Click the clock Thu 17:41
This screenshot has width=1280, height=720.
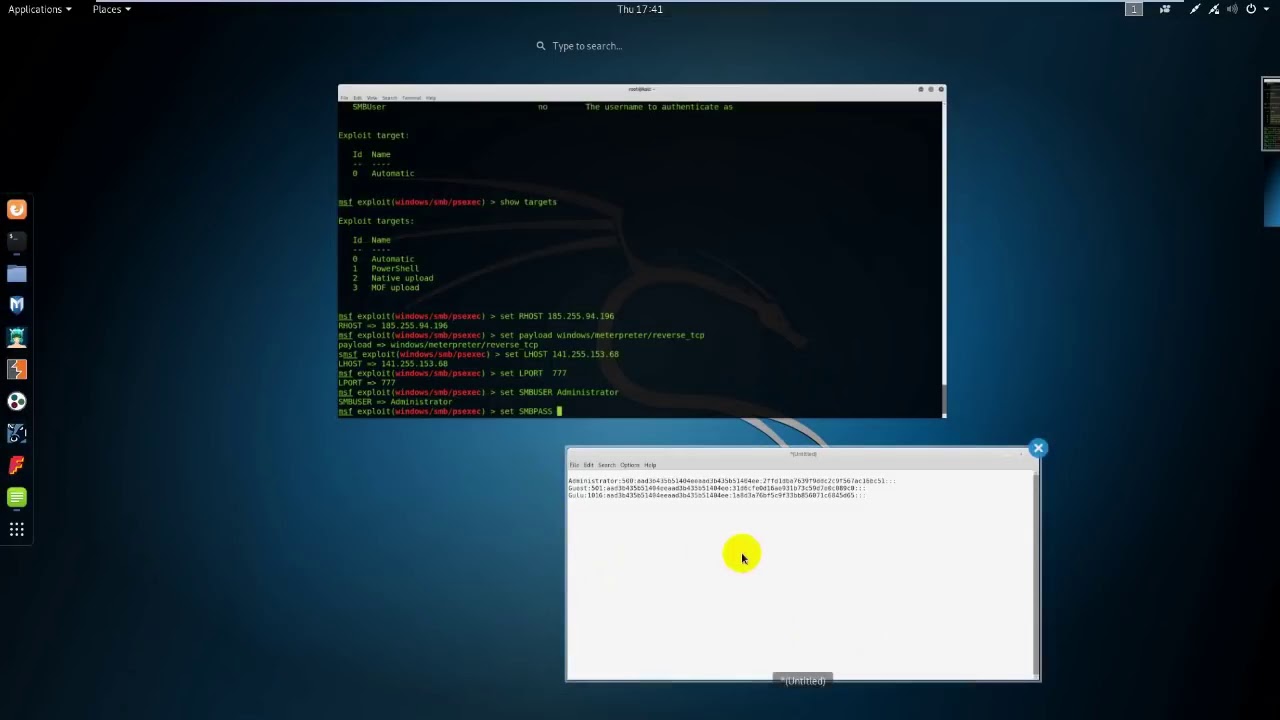click(x=640, y=9)
